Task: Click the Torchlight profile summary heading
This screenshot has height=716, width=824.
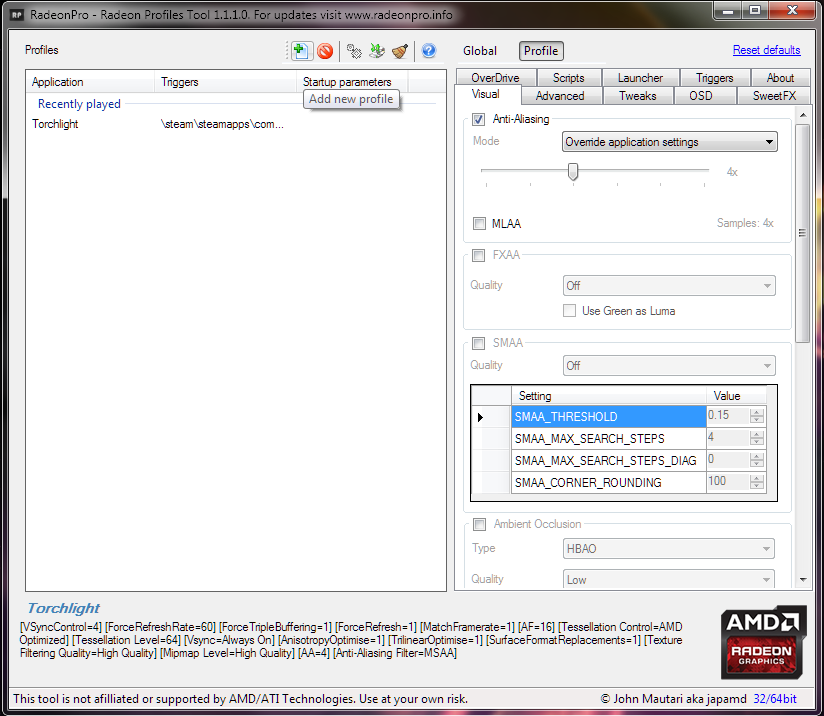Action: [63, 608]
